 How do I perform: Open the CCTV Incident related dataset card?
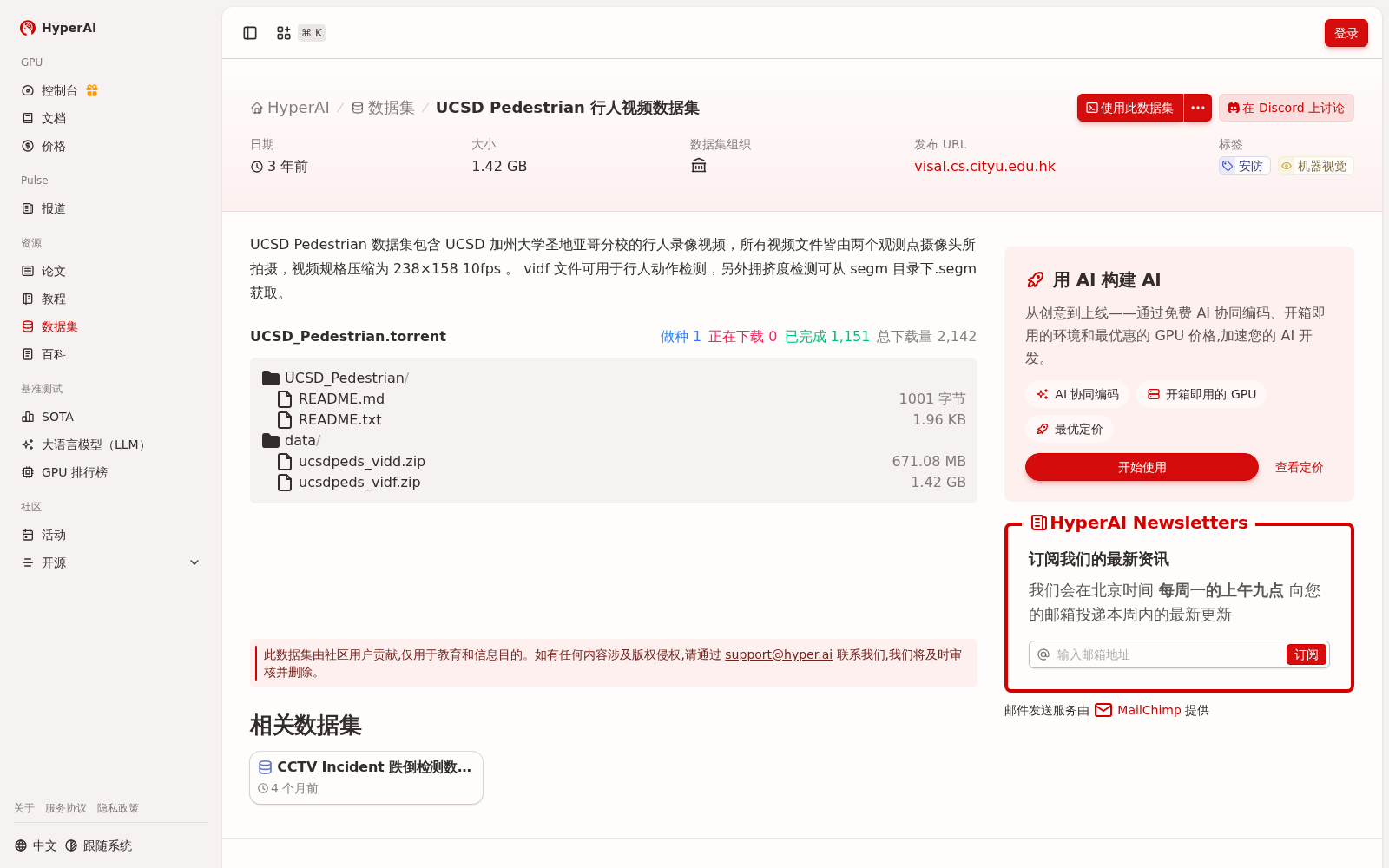tap(366, 778)
